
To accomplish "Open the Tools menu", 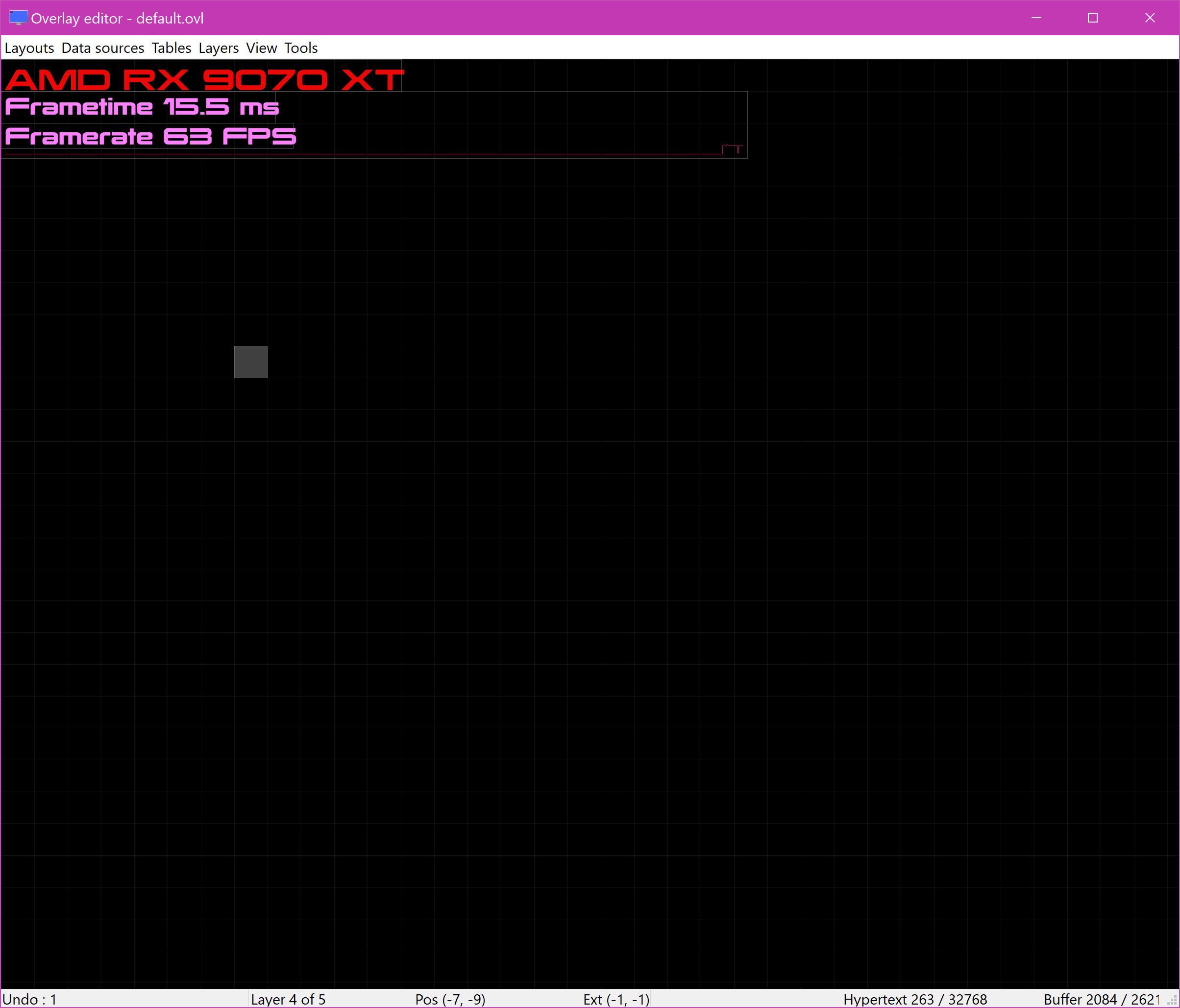I will click(x=301, y=48).
